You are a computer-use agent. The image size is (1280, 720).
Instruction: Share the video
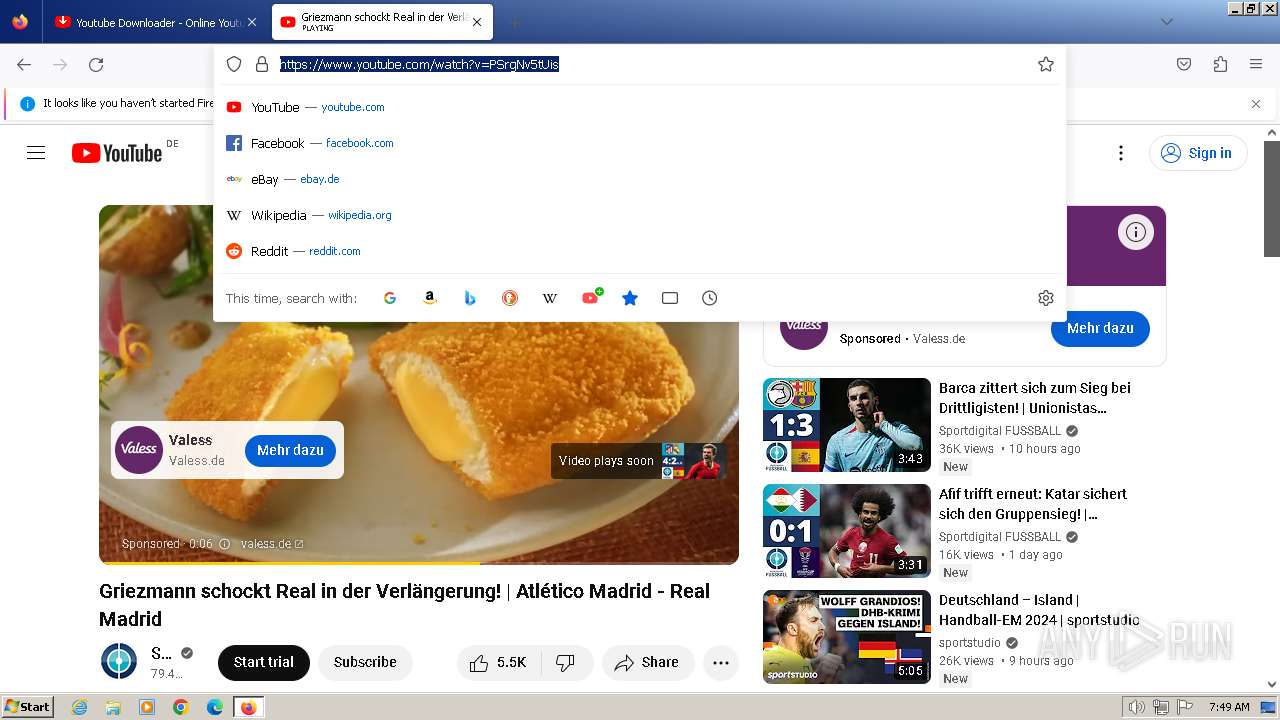tap(648, 662)
